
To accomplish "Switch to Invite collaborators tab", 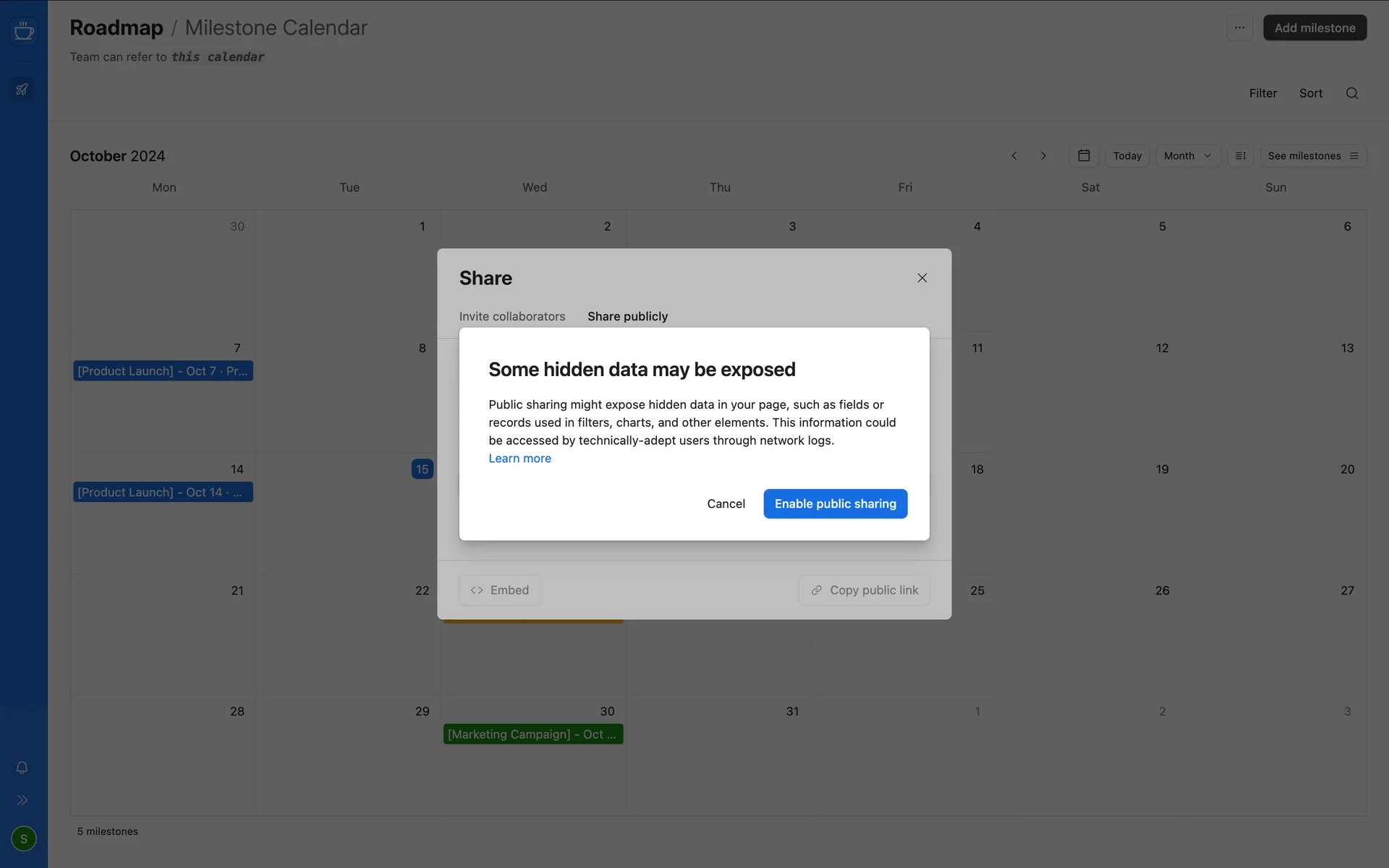I will pos(512,316).
